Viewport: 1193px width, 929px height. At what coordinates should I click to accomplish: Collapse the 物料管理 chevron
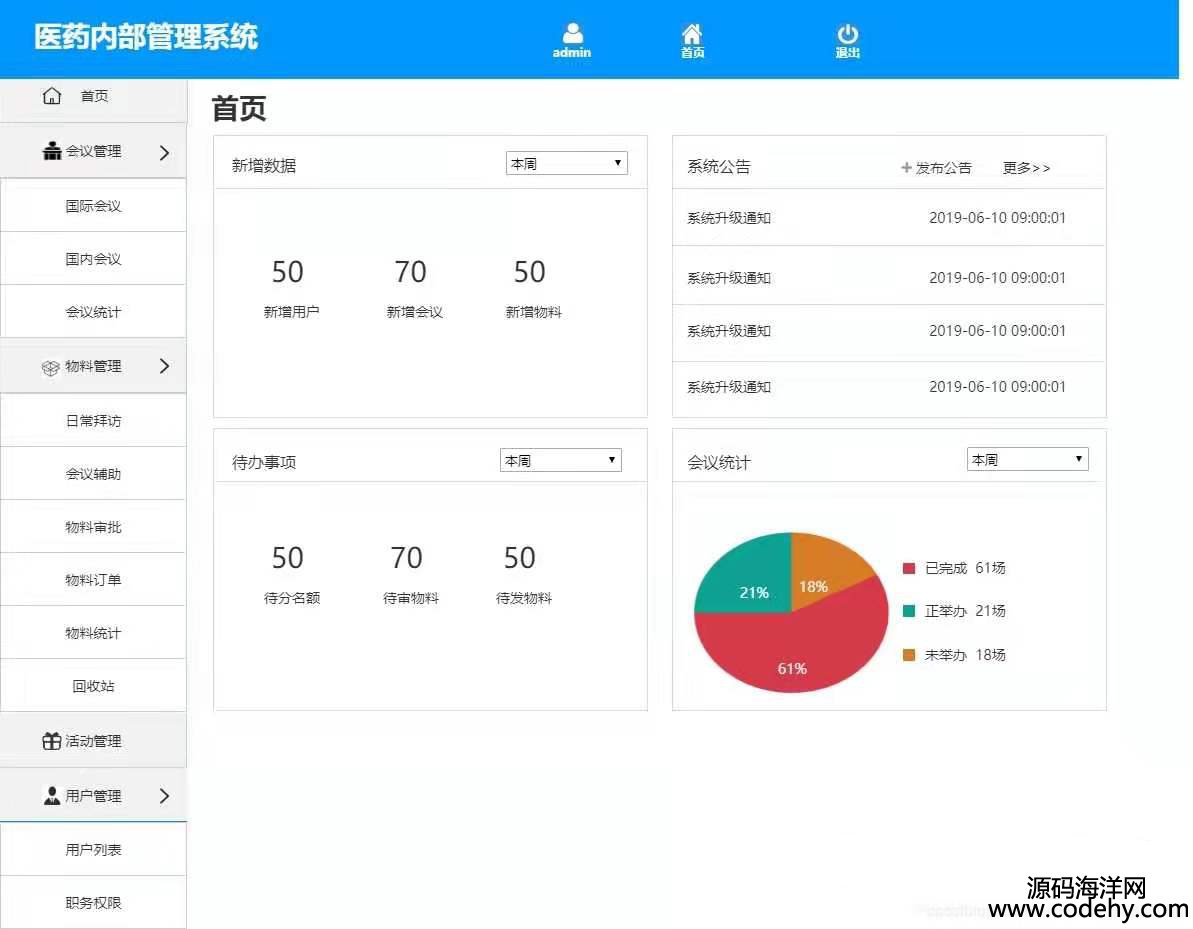click(x=164, y=366)
